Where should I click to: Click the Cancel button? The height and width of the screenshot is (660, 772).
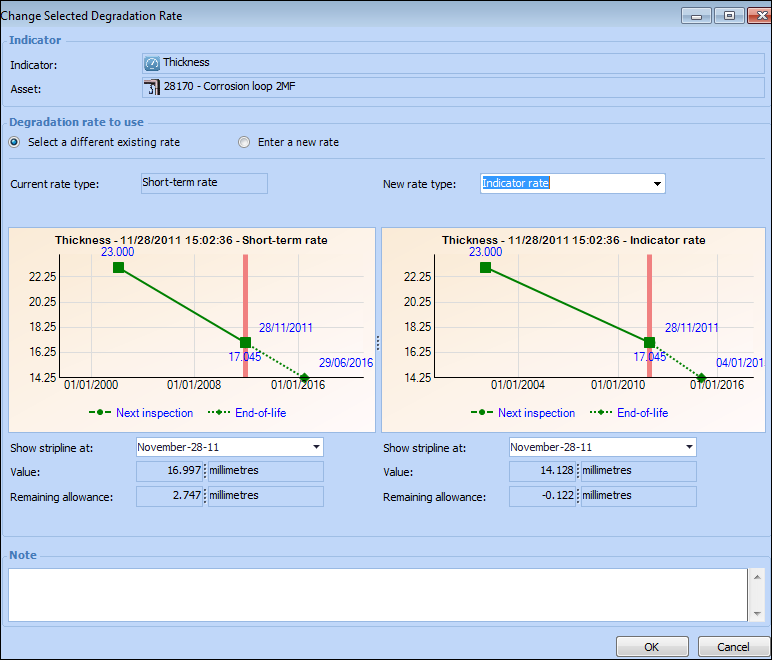[x=733, y=646]
